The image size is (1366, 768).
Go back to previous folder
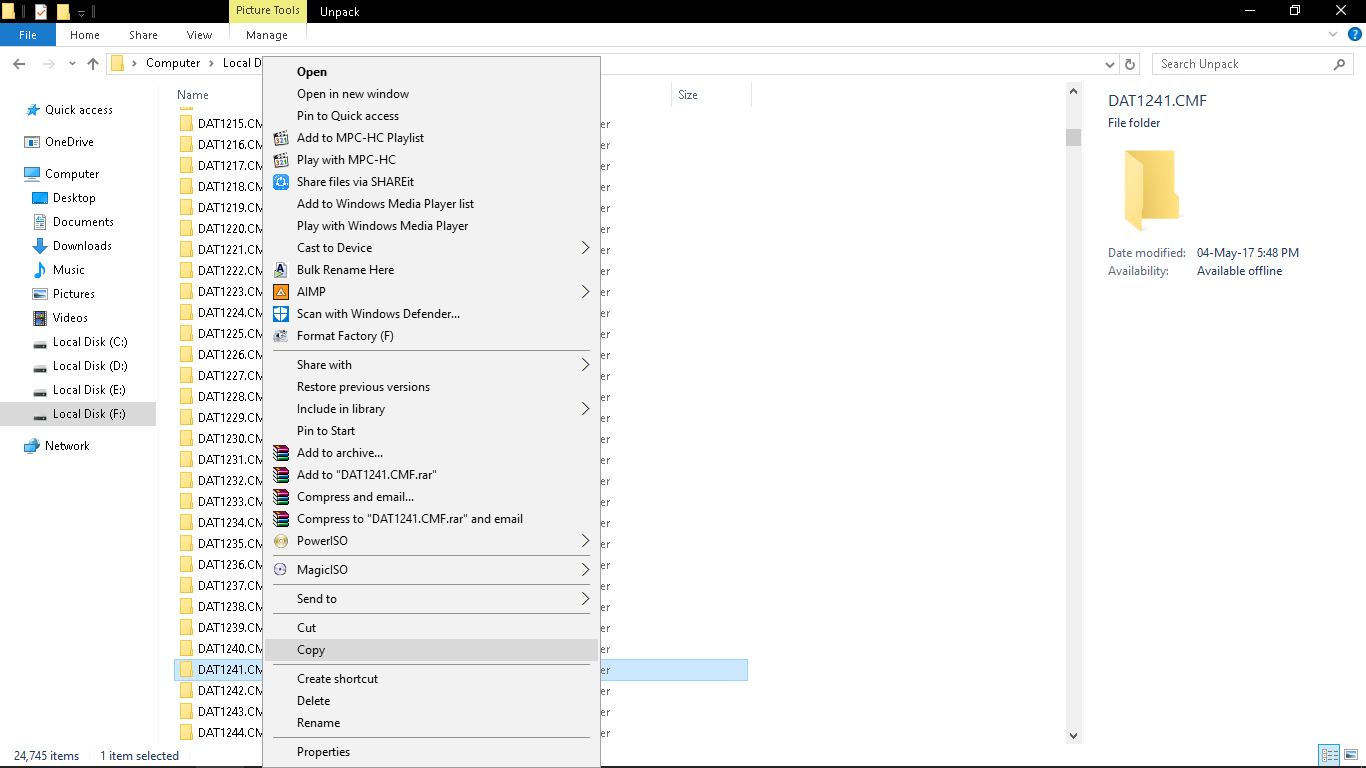point(19,64)
